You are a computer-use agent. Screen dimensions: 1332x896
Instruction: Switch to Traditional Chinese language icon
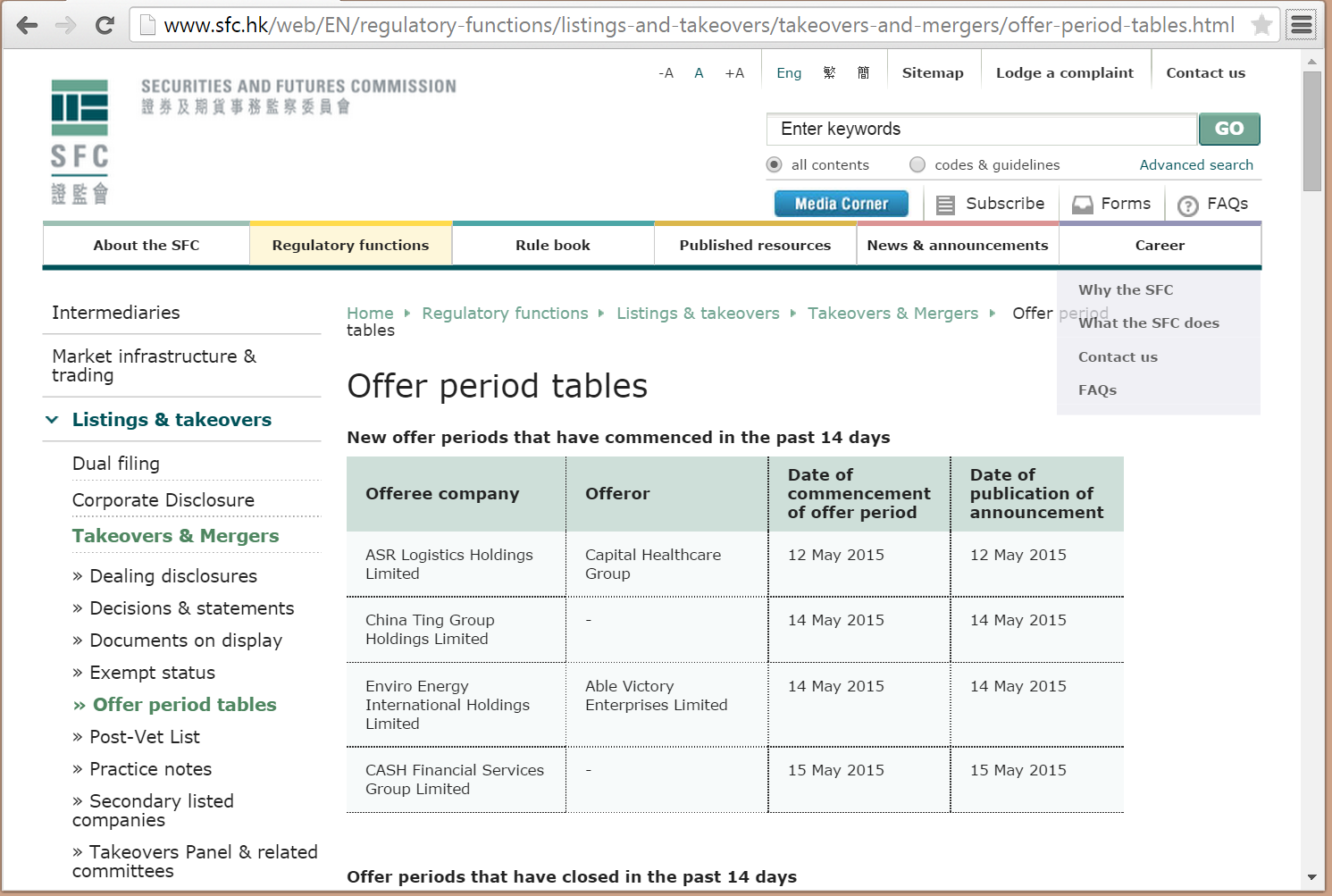coord(829,73)
